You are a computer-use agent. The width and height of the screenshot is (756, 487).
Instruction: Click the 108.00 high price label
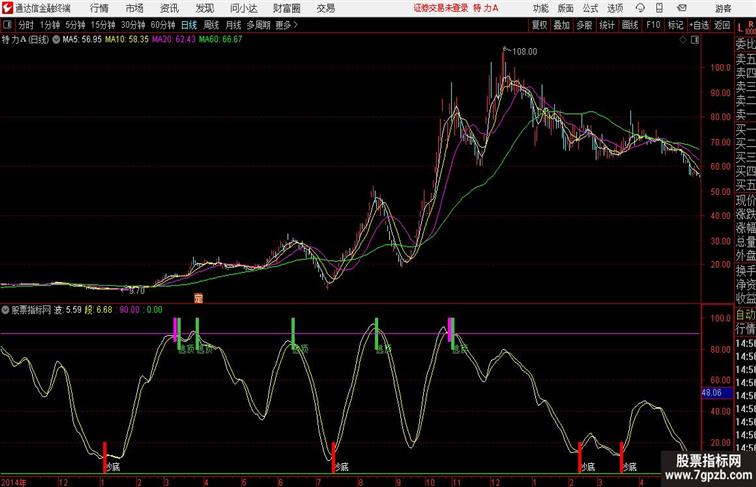pos(525,52)
